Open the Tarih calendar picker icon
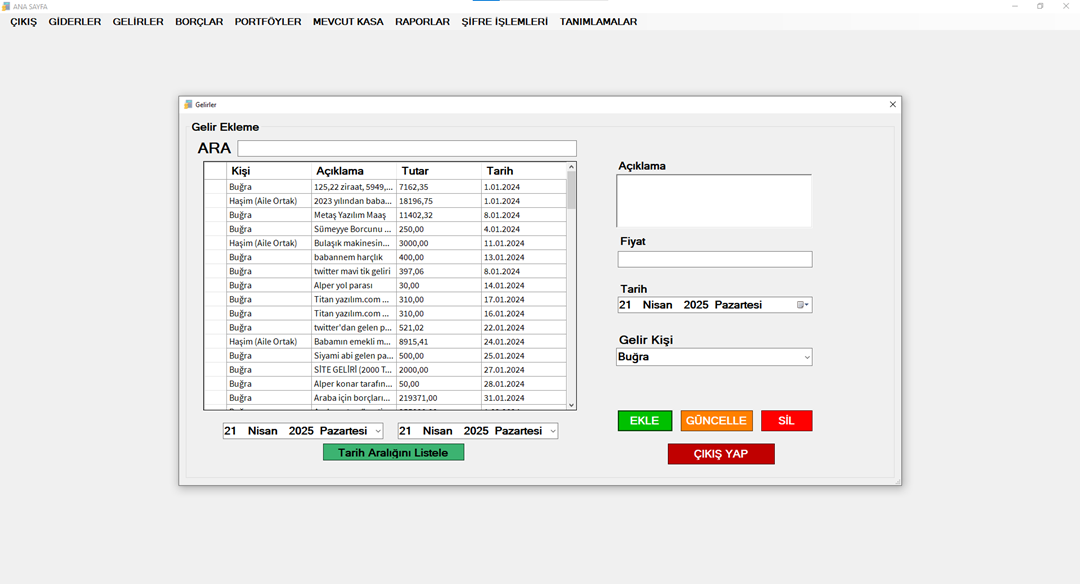1080x584 pixels. pyautogui.click(x=803, y=305)
